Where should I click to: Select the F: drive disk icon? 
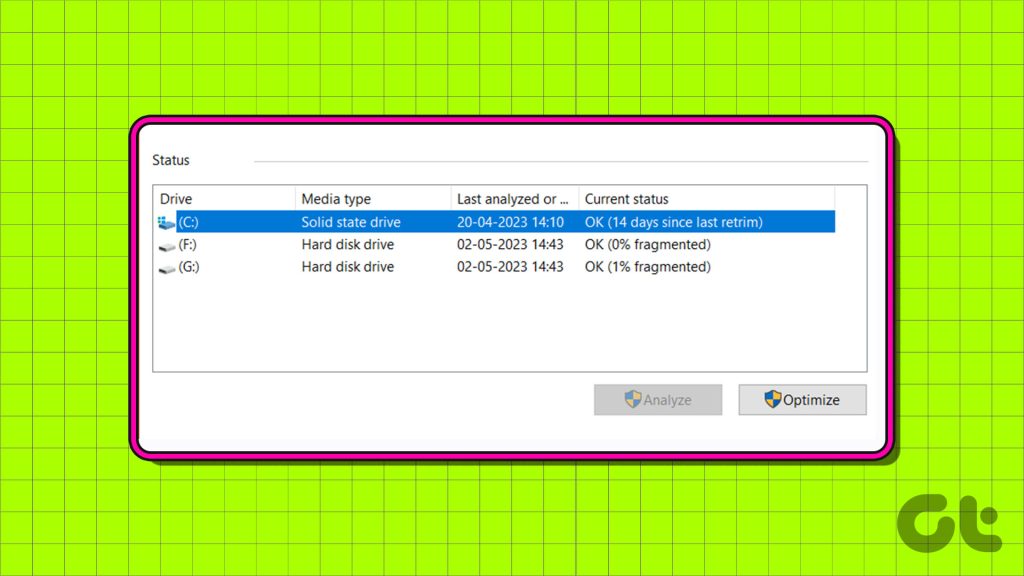[167, 246]
